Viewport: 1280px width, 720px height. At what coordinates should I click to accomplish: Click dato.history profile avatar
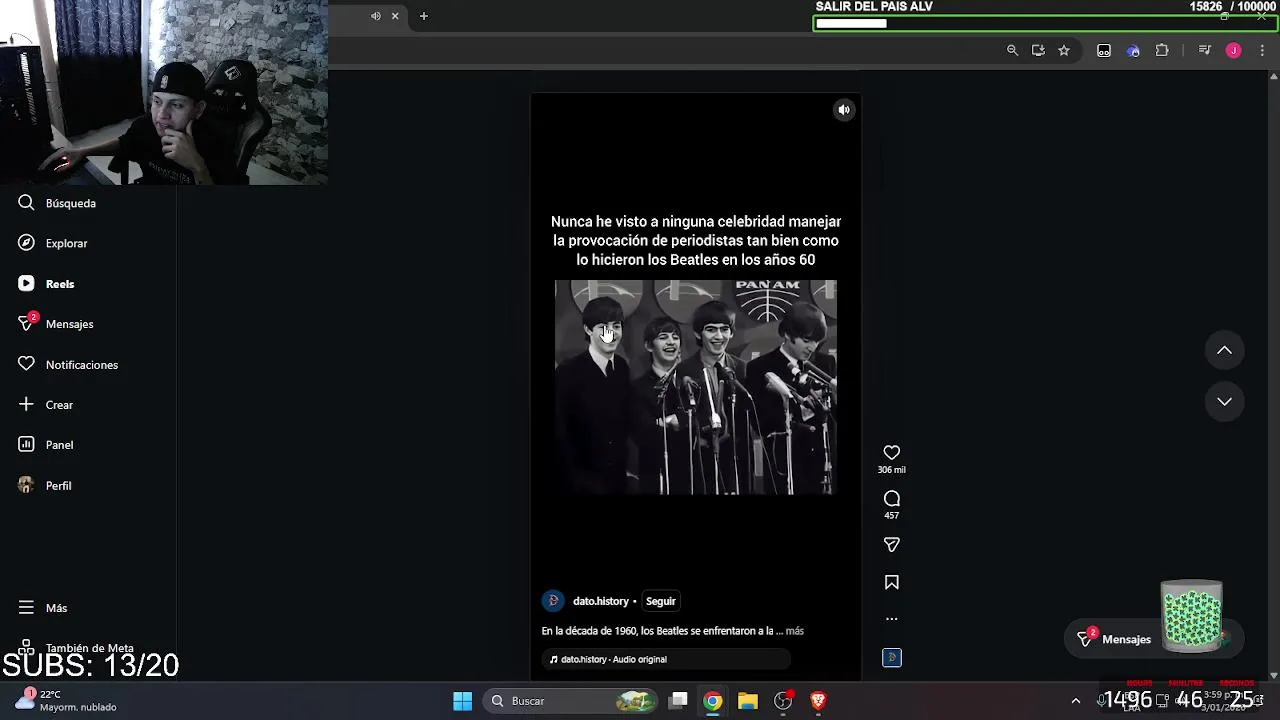(x=553, y=601)
